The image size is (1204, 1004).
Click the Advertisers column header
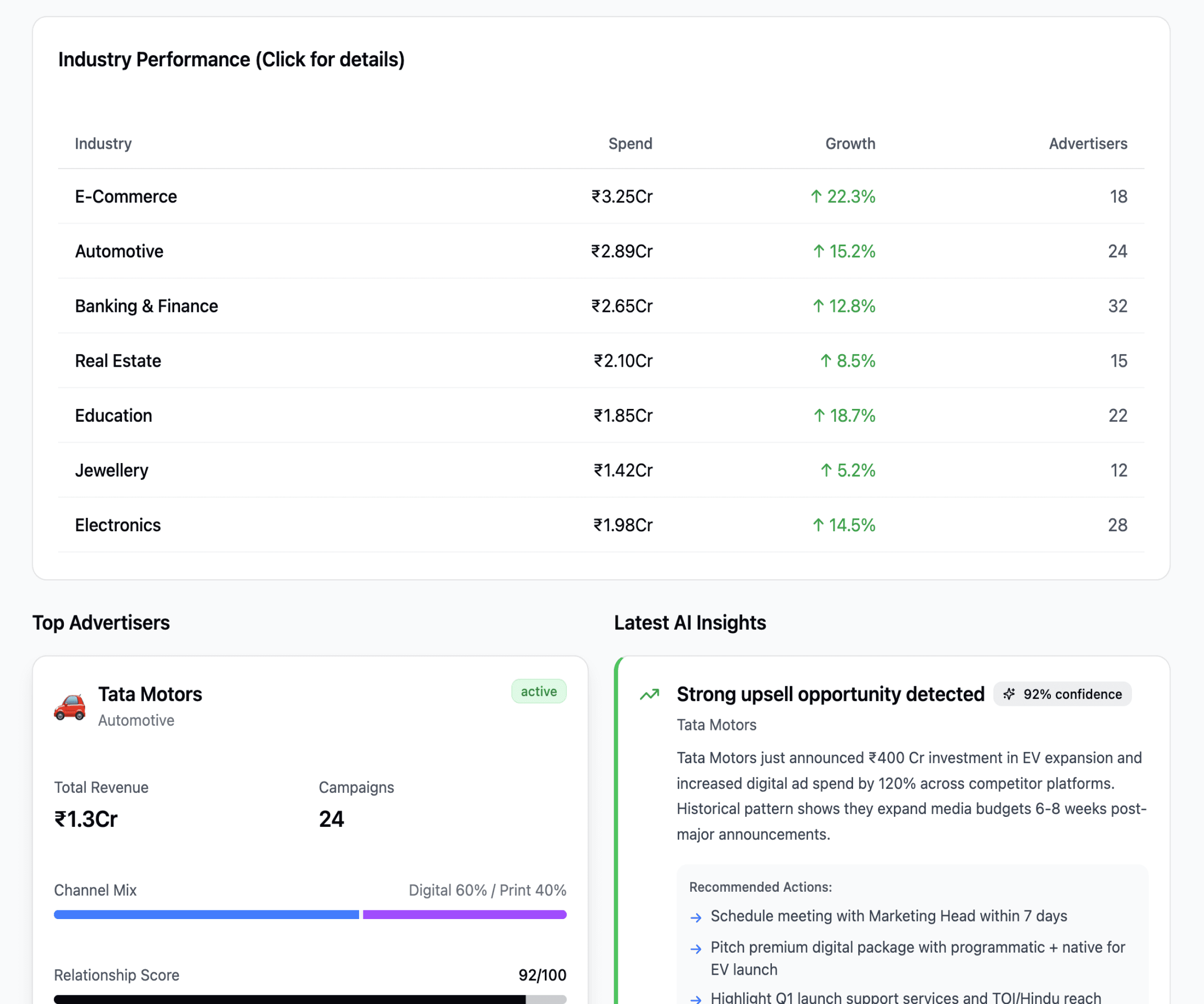pos(1088,143)
